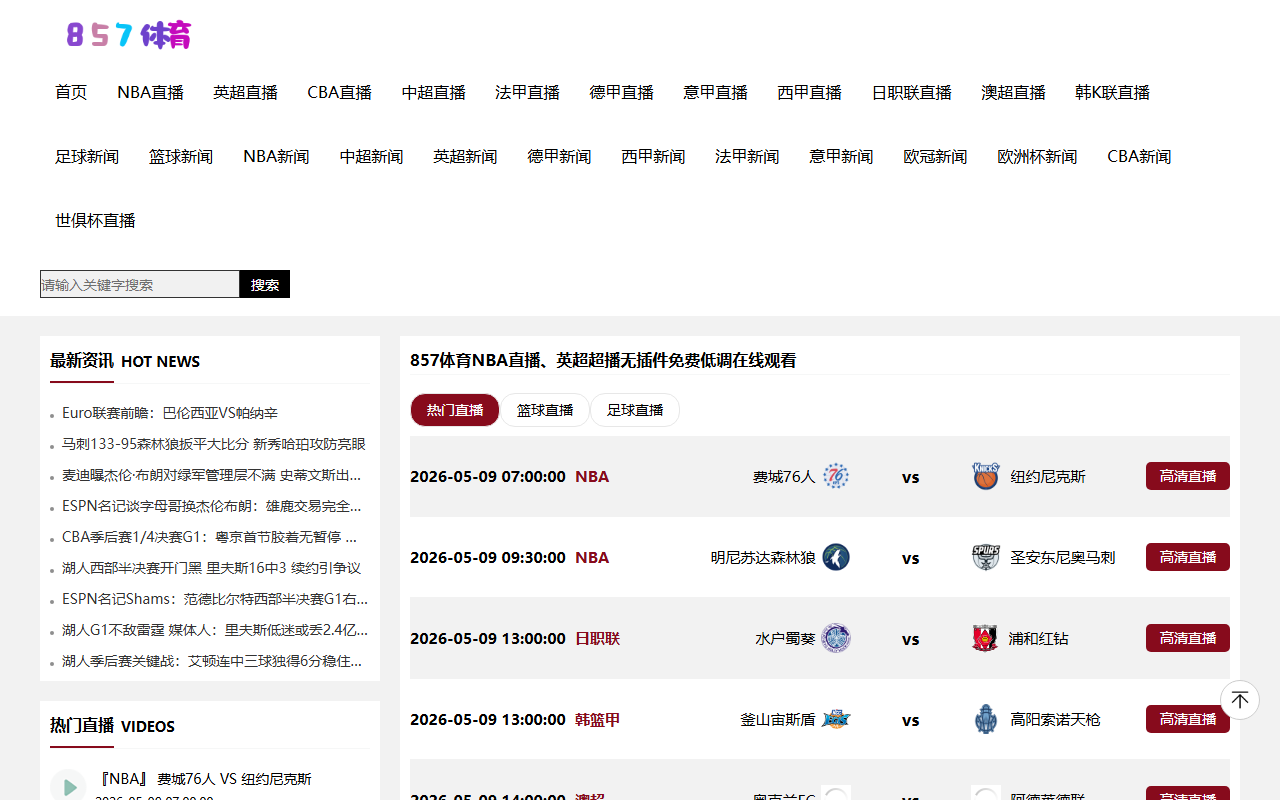The image size is (1280, 800).
Task: Go to 英超直播 navigation item
Action: pos(245,92)
